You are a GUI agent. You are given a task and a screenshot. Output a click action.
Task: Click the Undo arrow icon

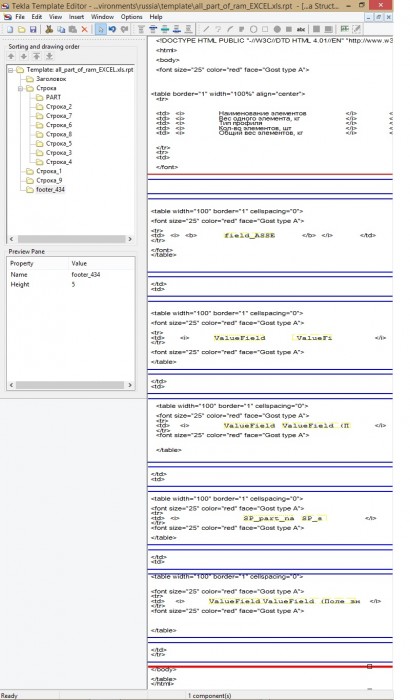pyautogui.click(x=112, y=29)
